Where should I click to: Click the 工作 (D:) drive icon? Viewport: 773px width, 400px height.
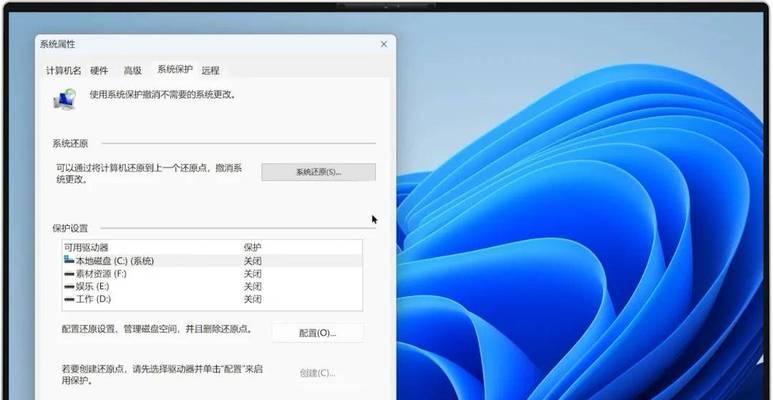pos(69,299)
